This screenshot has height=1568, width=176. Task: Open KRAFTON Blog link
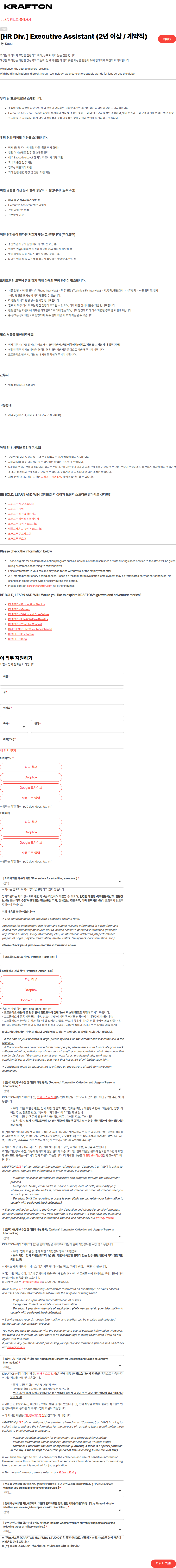click(17, 639)
